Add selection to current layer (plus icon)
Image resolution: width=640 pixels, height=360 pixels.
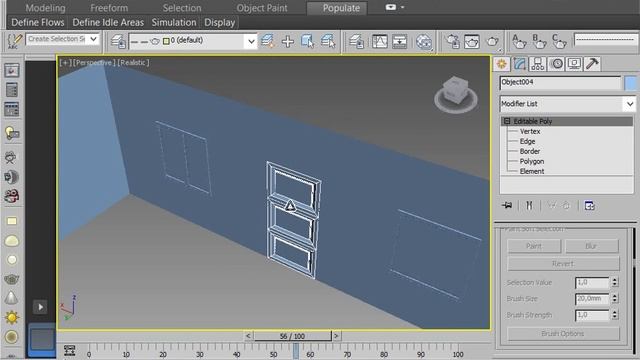point(288,41)
